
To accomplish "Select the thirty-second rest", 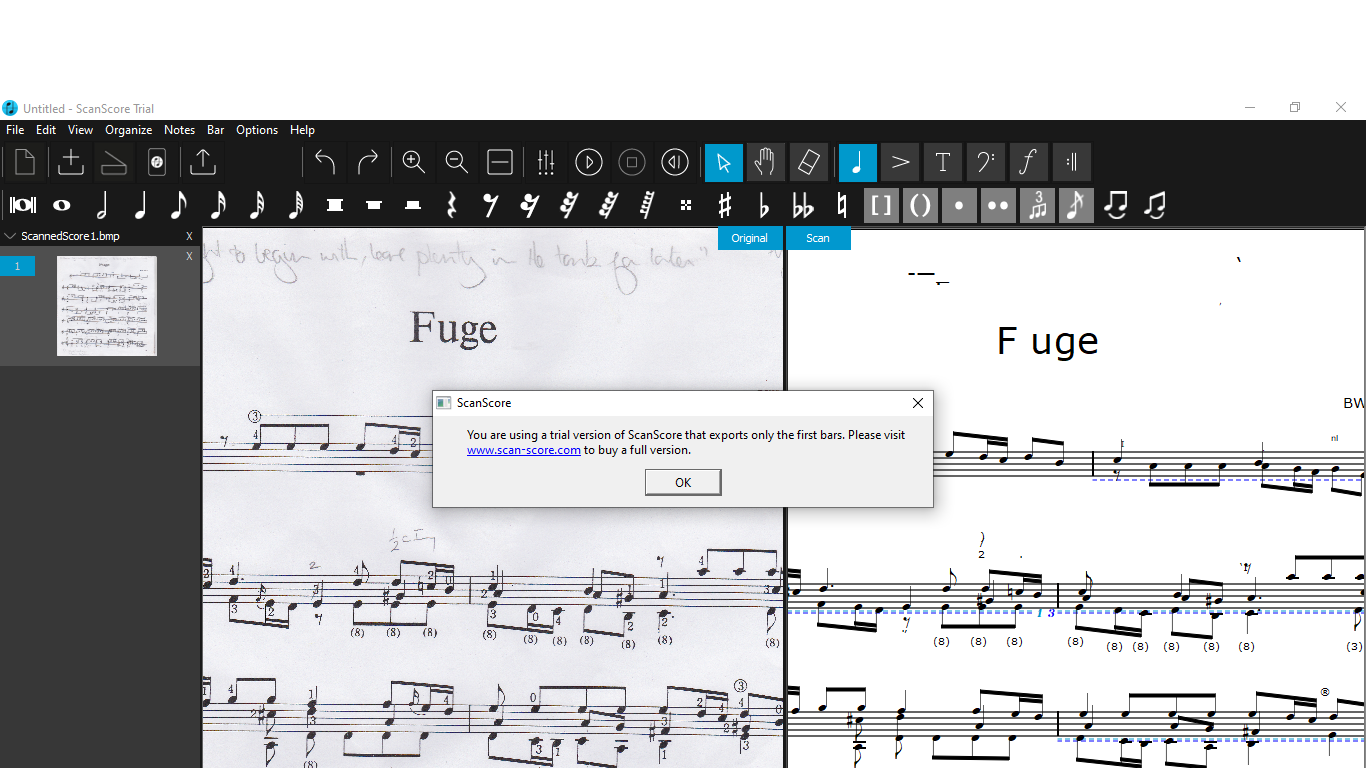I will [x=569, y=205].
